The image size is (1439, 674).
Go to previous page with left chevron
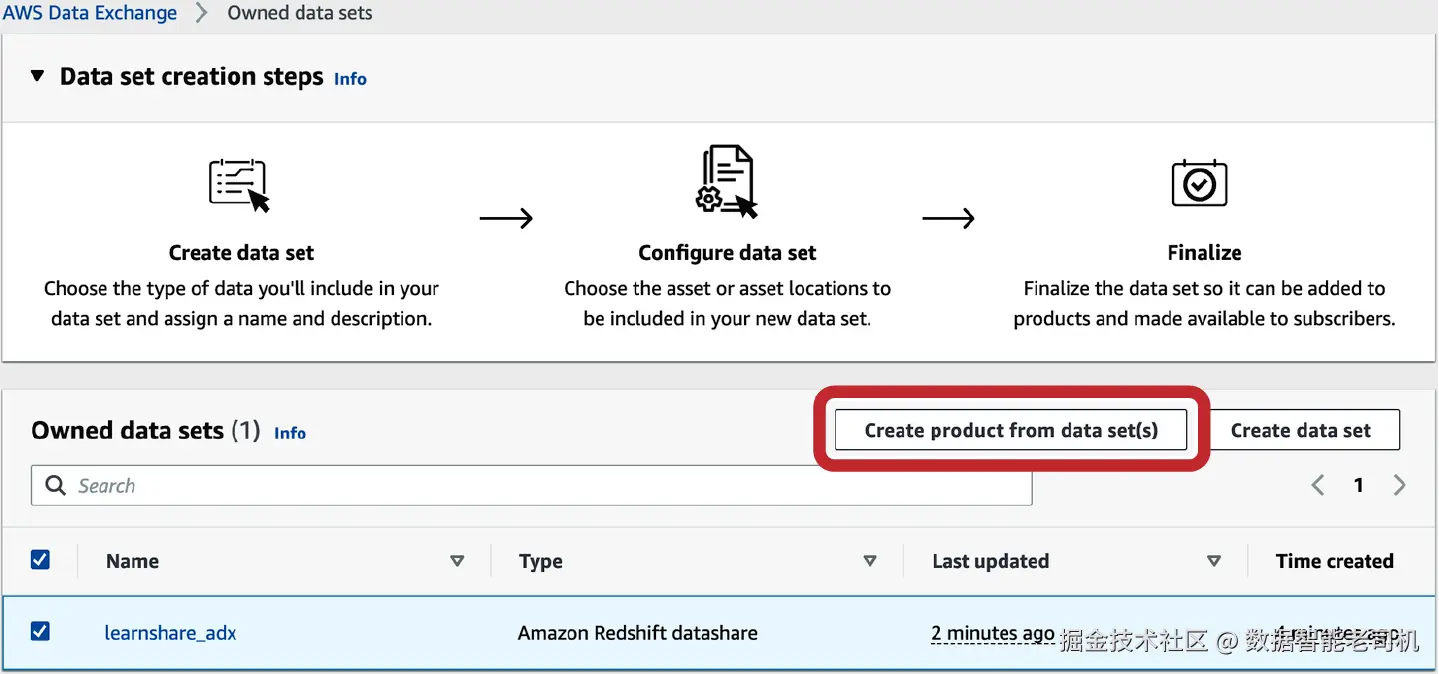(1318, 486)
